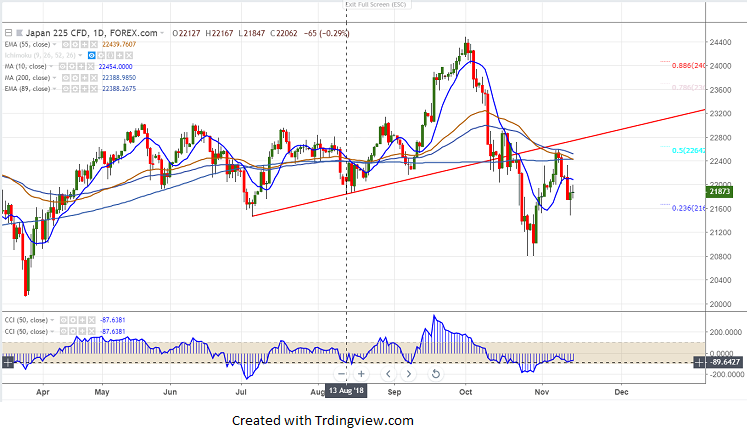
Task: Click the dark plus button at left of CCI pane
Action: tap(8, 363)
